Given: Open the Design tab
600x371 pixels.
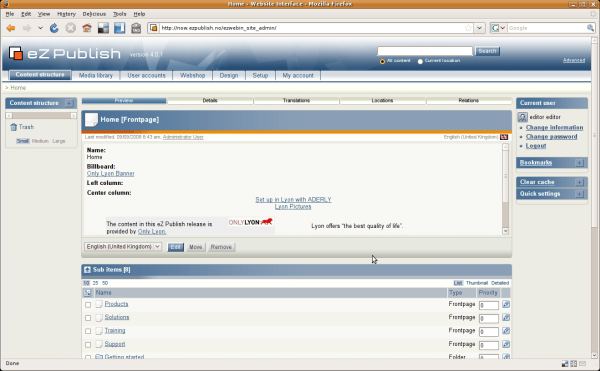Looking at the screenshot, I should point(229,75).
